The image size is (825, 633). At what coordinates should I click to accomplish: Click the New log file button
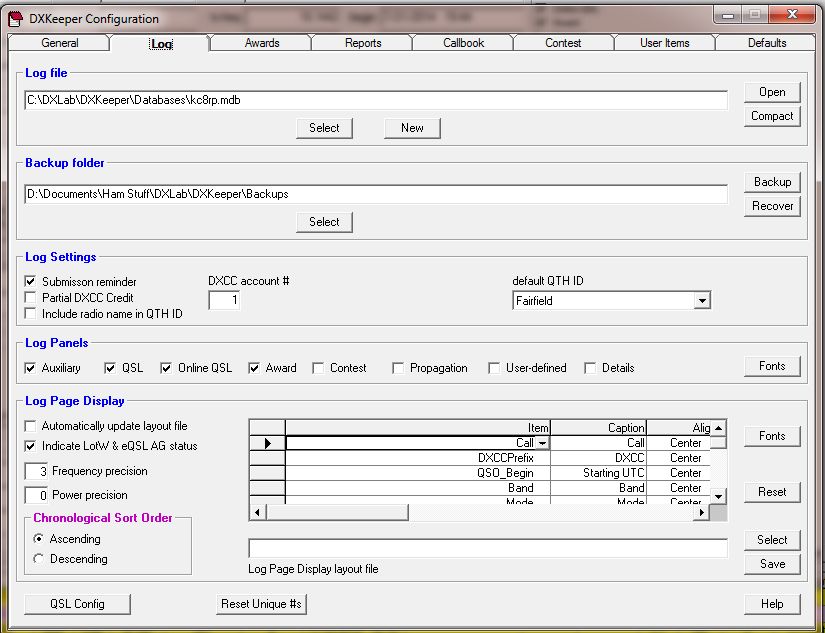(412, 128)
